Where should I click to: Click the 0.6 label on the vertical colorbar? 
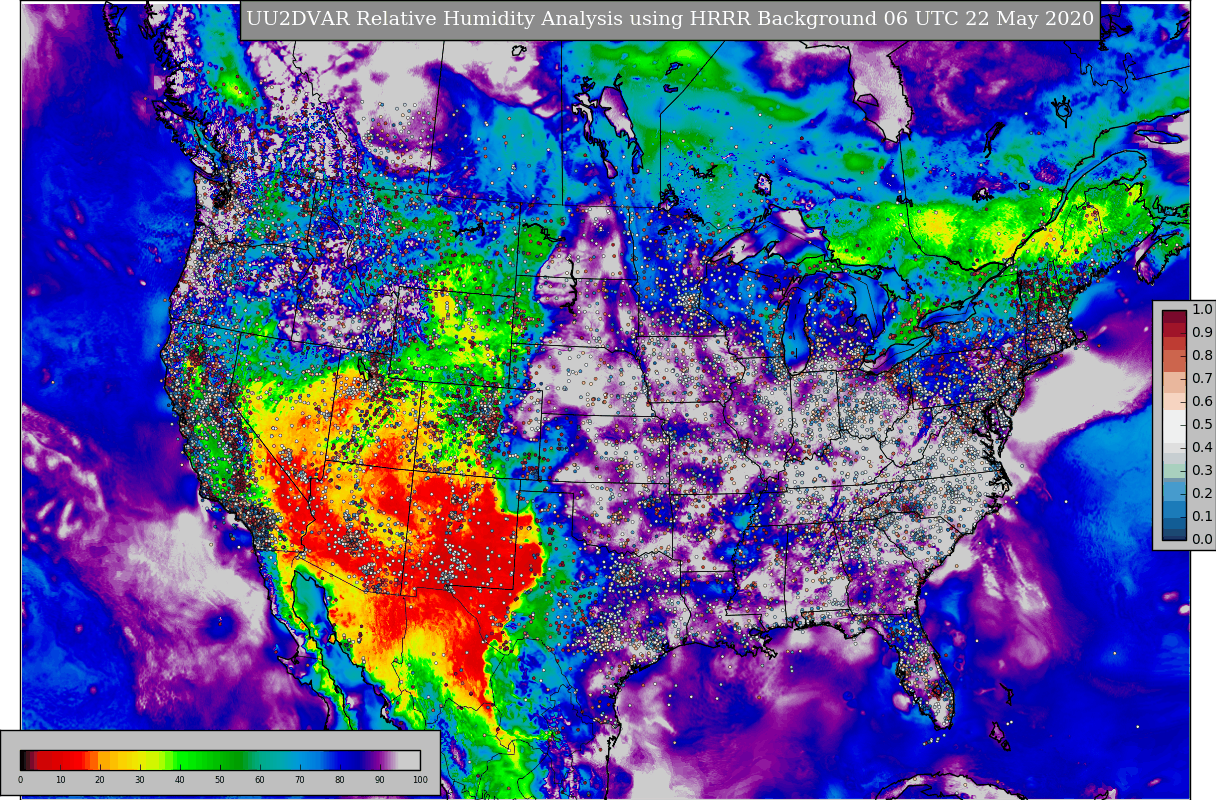click(x=1202, y=402)
